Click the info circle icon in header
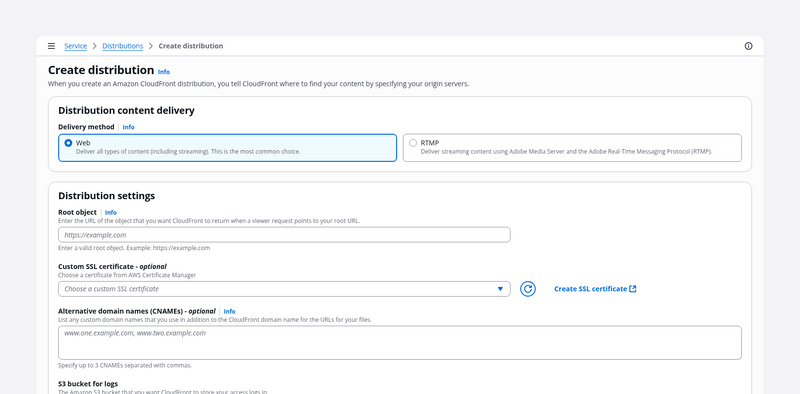The image size is (800, 394). click(x=748, y=46)
